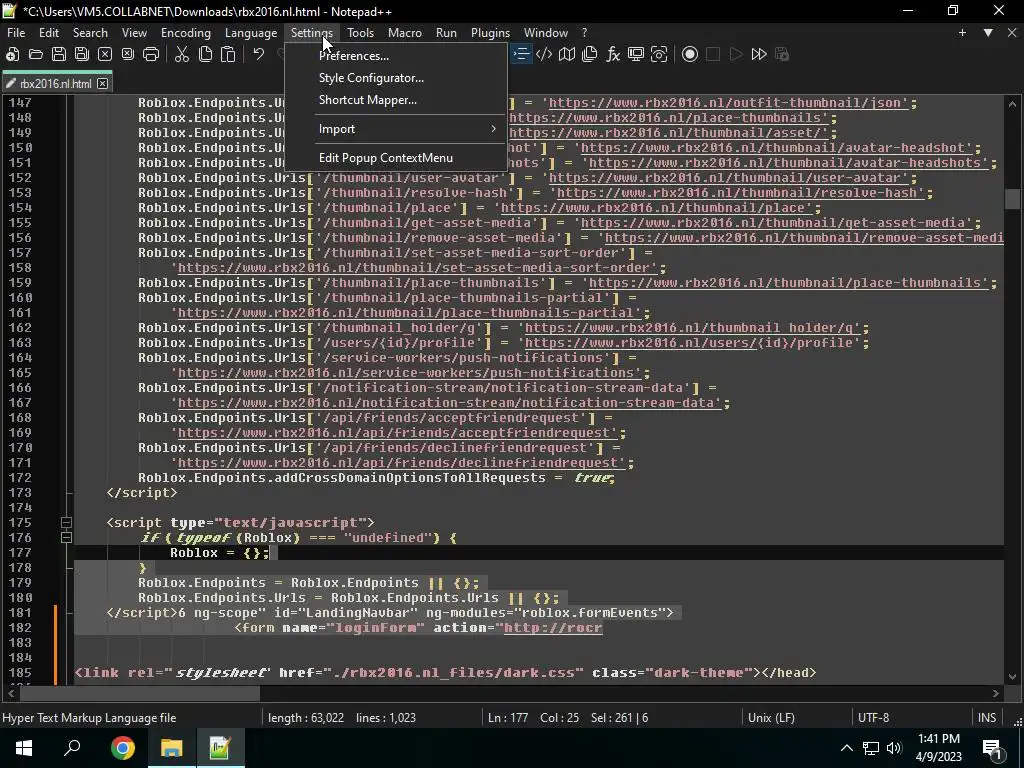This screenshot has height=768, width=1024.
Task: Expand the Import submenu
Action: tap(396, 129)
